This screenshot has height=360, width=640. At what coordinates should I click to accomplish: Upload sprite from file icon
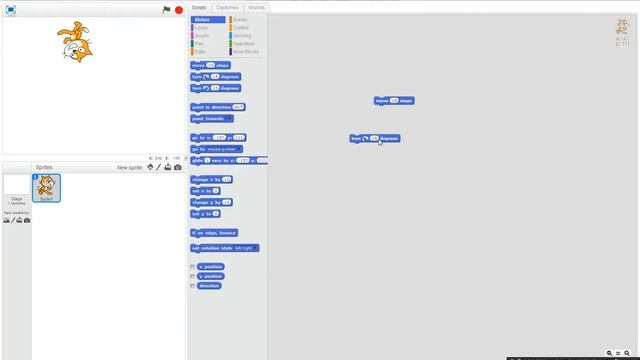[x=168, y=167]
